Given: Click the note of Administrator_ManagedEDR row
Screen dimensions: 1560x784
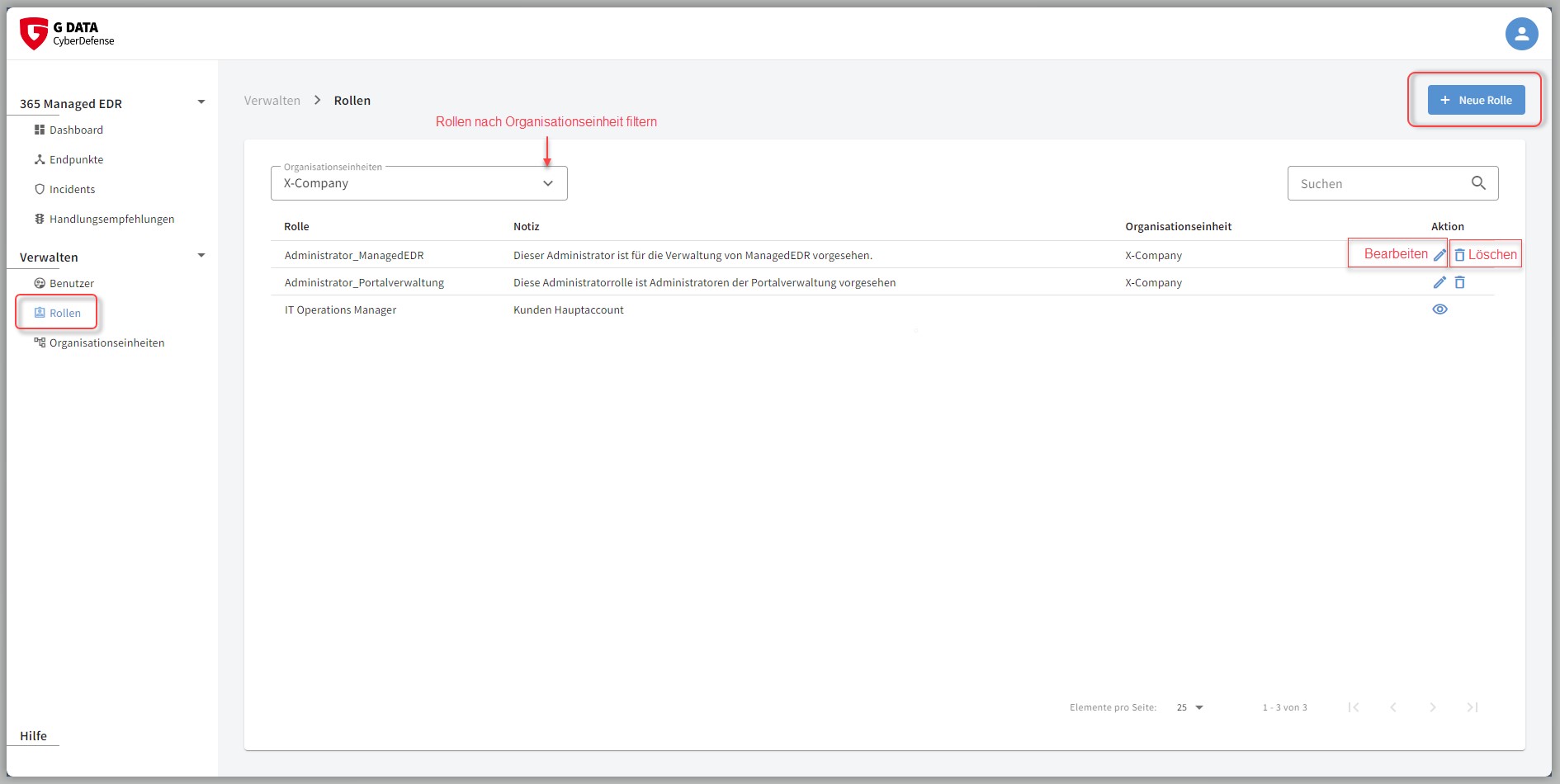Looking at the screenshot, I should pos(693,256).
